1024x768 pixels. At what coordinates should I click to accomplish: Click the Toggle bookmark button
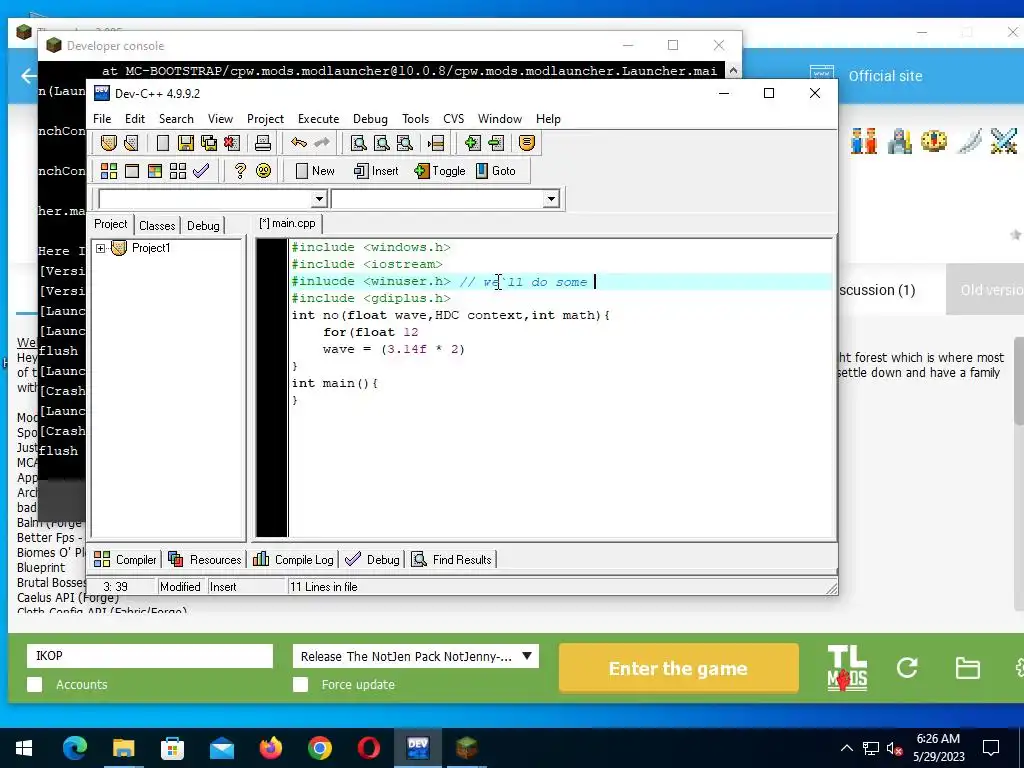440,171
